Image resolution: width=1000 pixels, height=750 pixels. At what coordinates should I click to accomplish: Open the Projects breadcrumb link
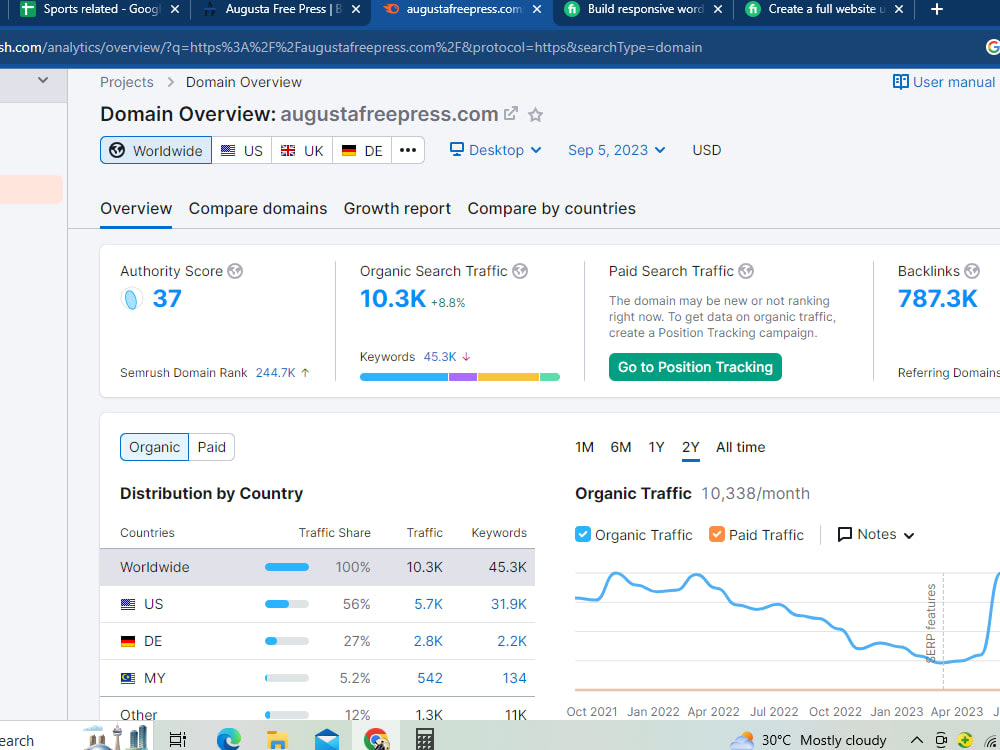(127, 82)
